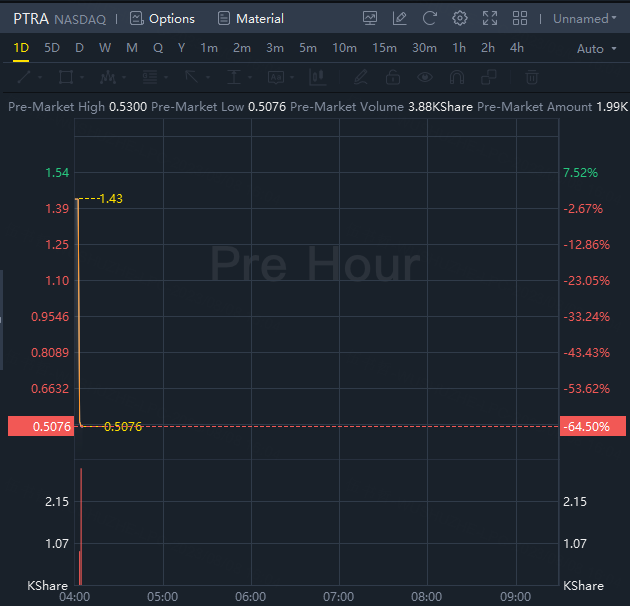This screenshot has height=606, width=630.
Task: Delete drawings with trash icon
Action: pos(532,77)
